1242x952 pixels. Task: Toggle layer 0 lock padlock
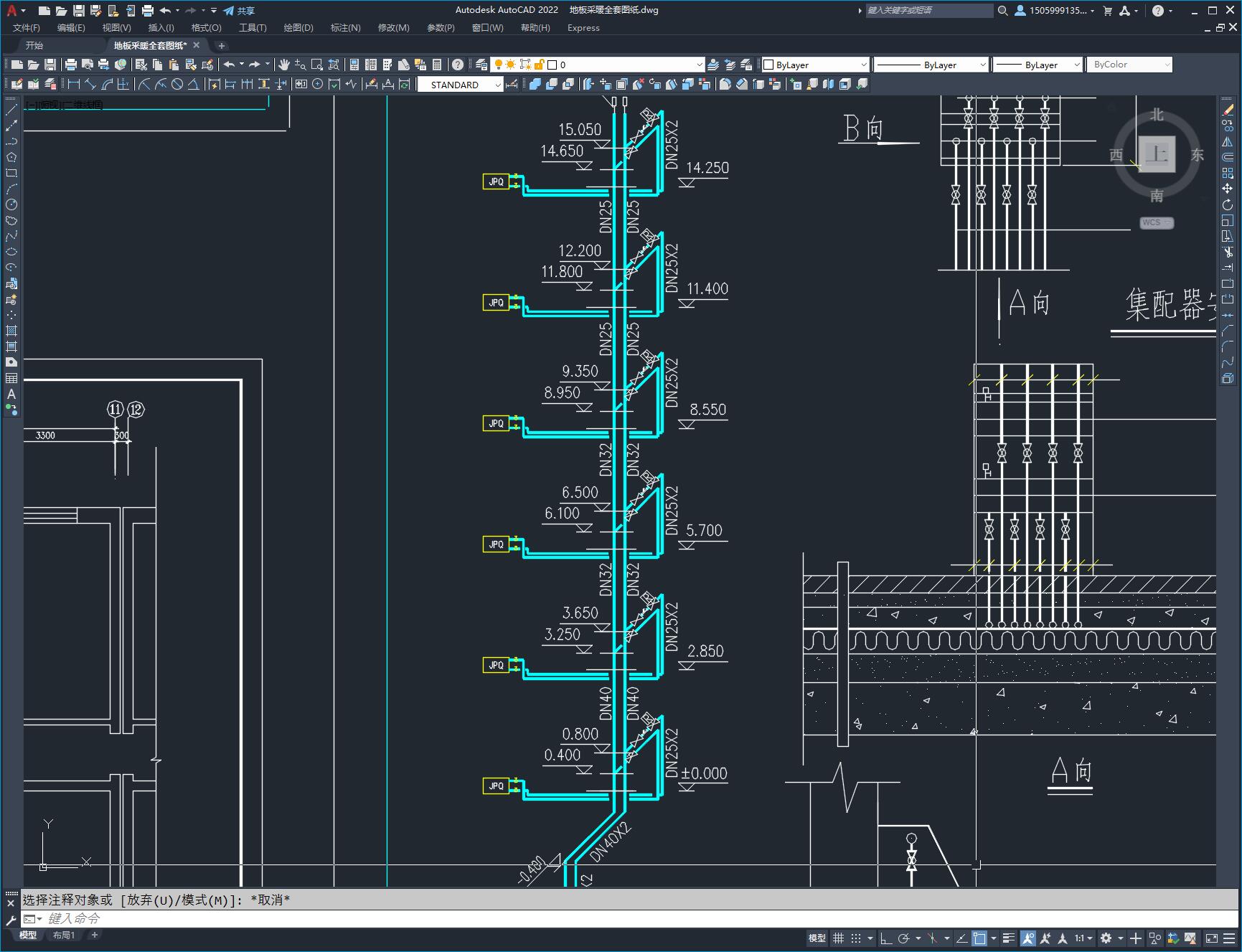point(540,65)
